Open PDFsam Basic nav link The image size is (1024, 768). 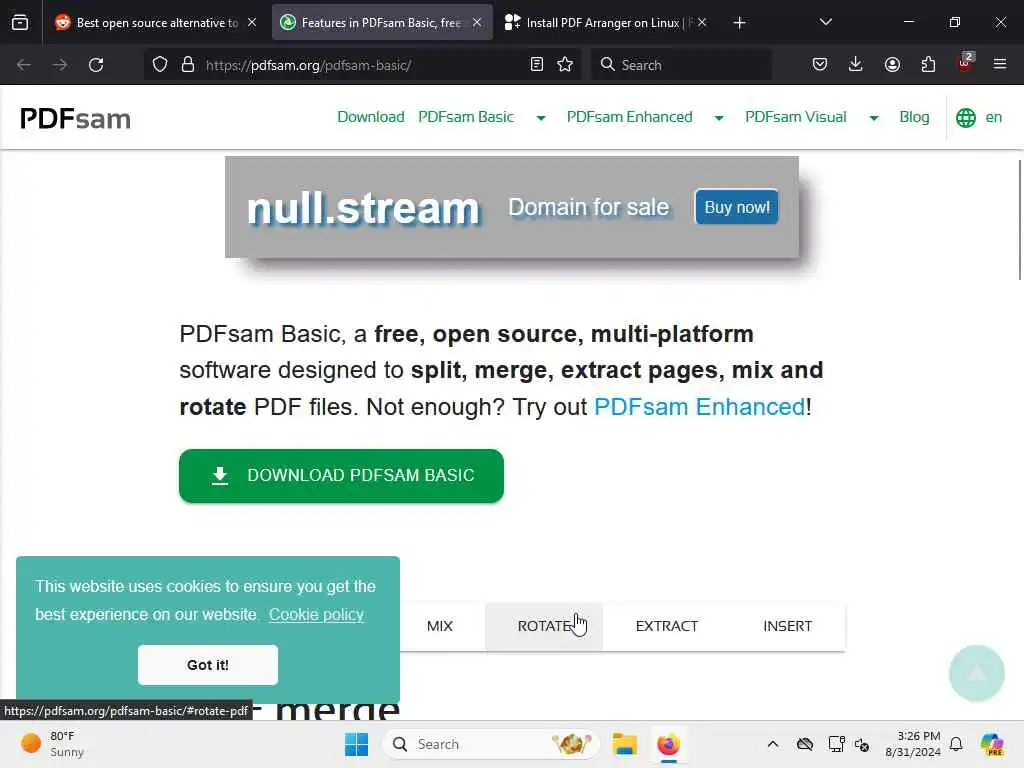pos(466,117)
